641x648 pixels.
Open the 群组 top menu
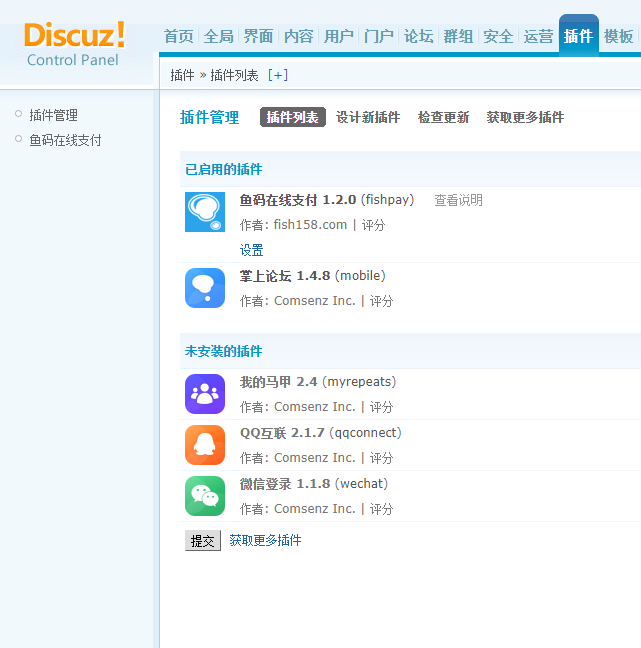458,36
